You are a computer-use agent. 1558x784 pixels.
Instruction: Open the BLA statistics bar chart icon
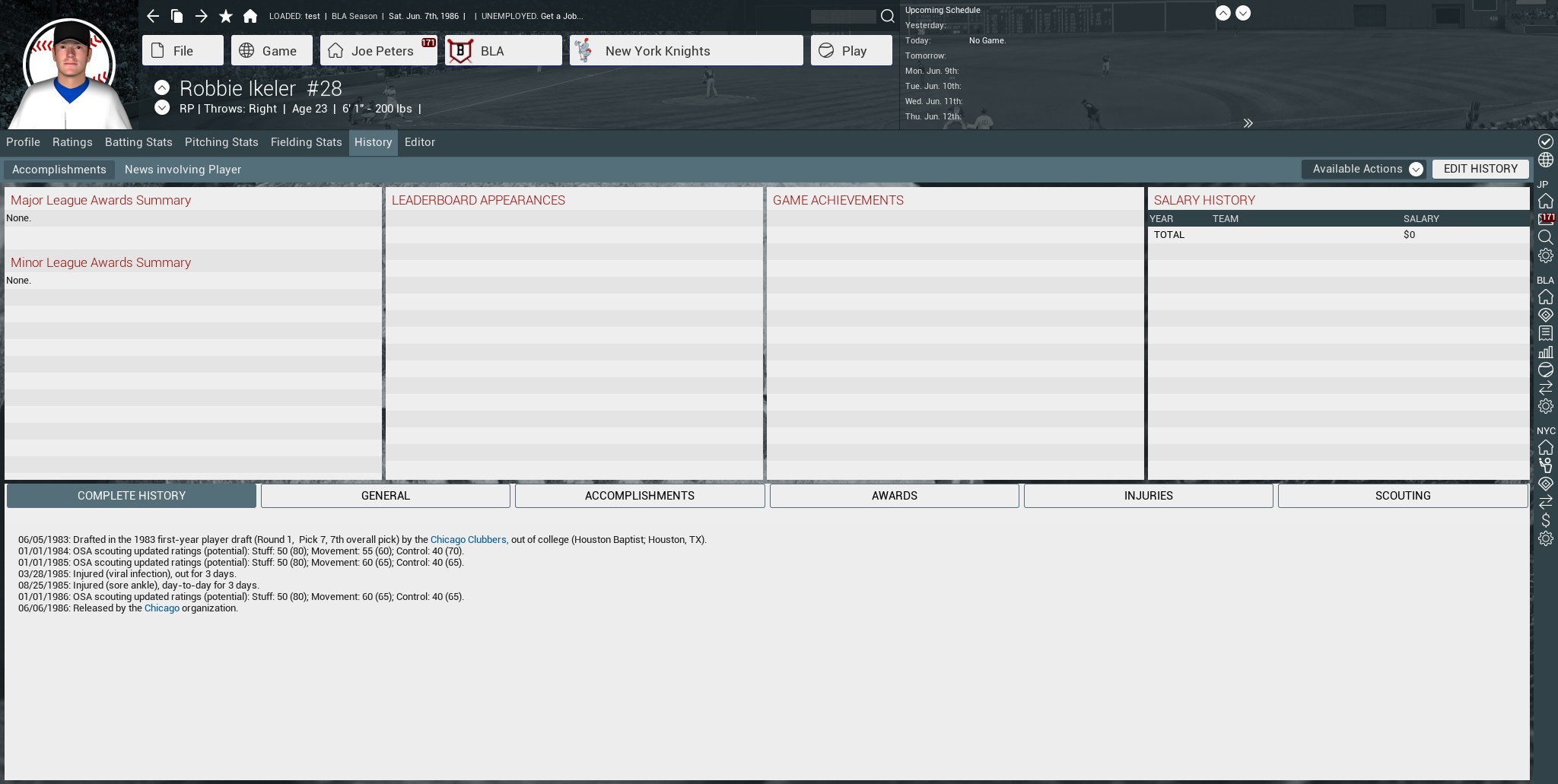click(x=1545, y=351)
